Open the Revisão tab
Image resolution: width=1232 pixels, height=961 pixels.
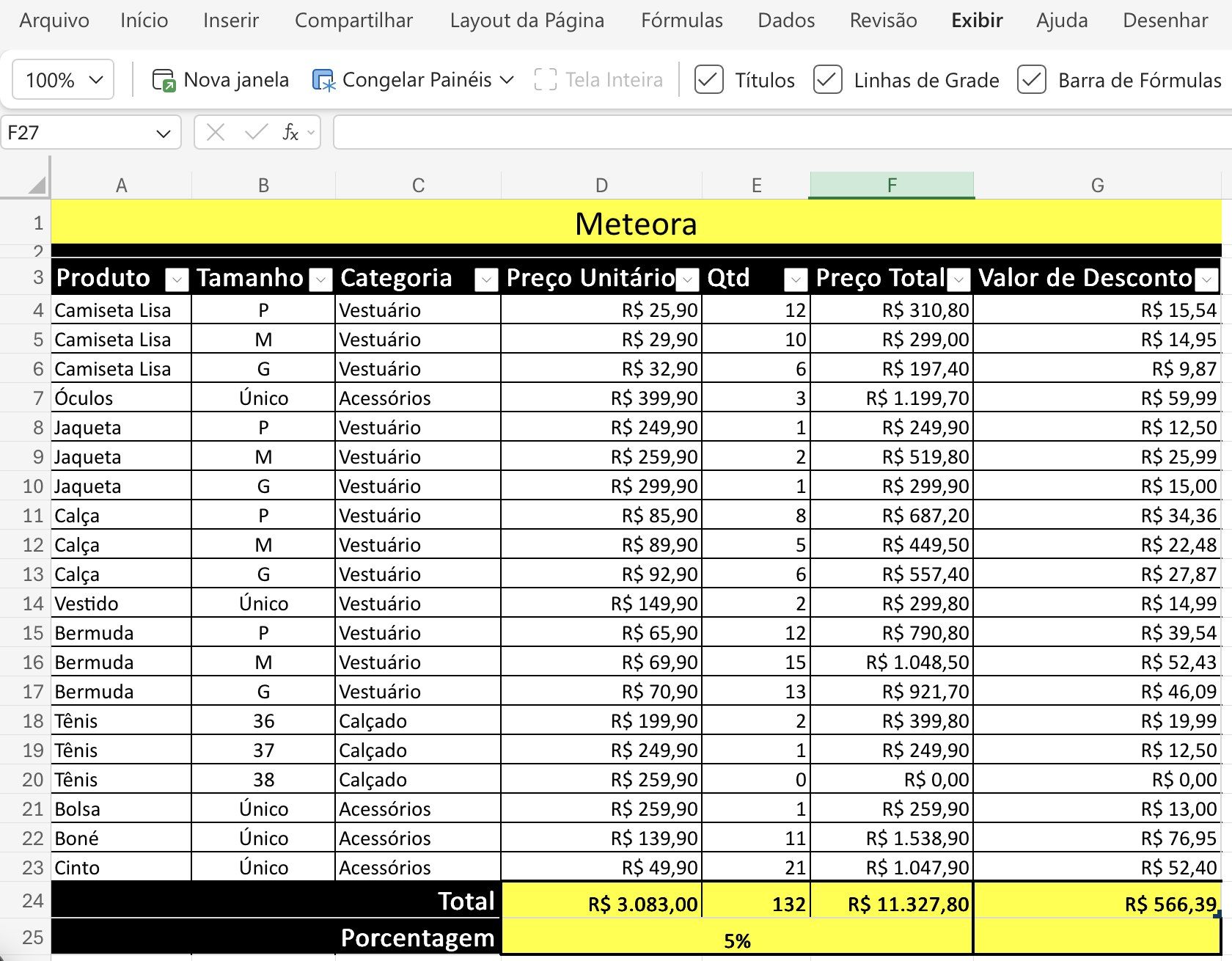click(884, 21)
